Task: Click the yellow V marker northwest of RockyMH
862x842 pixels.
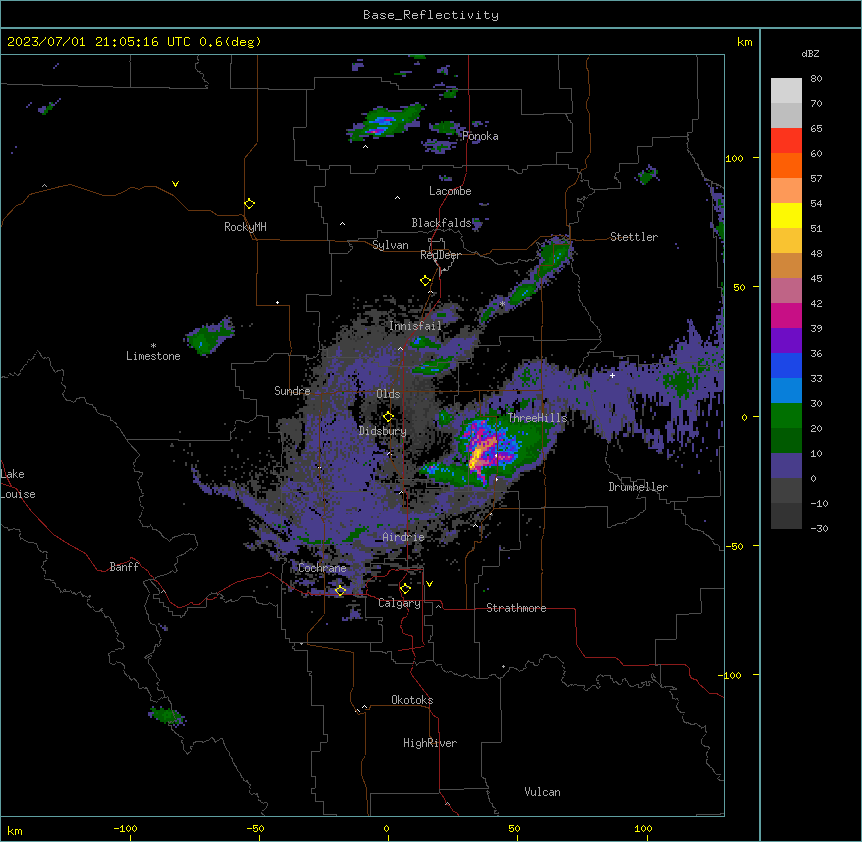Action: pyautogui.click(x=175, y=184)
